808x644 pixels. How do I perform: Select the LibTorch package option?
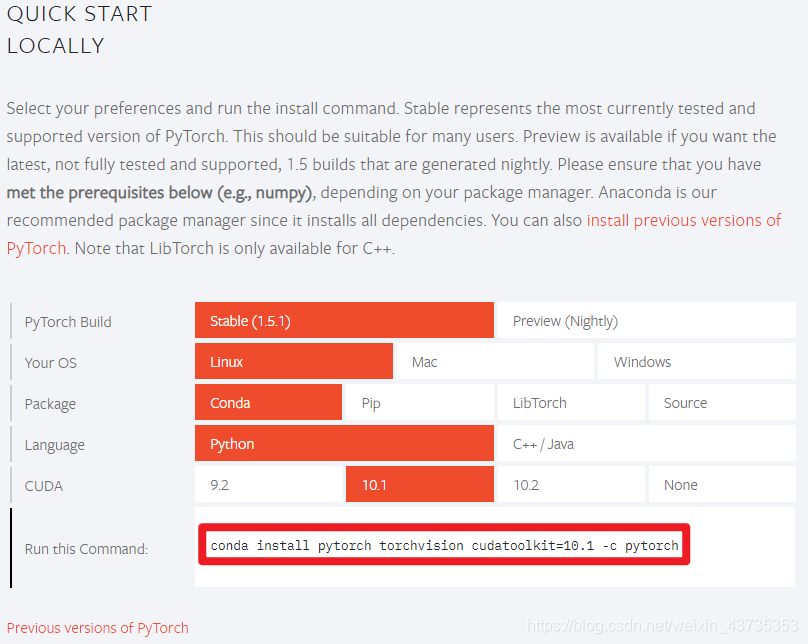571,402
